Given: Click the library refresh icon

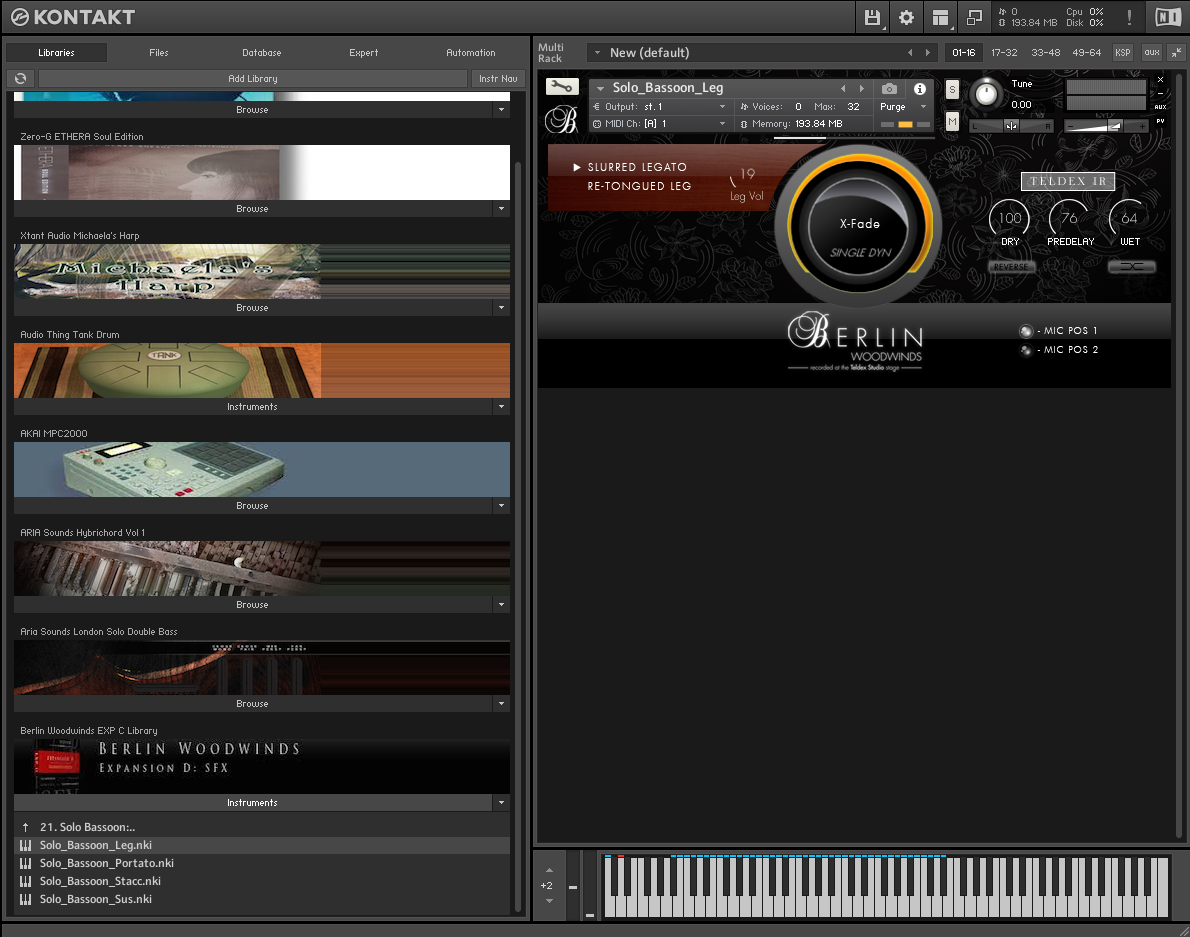Looking at the screenshot, I should [20, 78].
